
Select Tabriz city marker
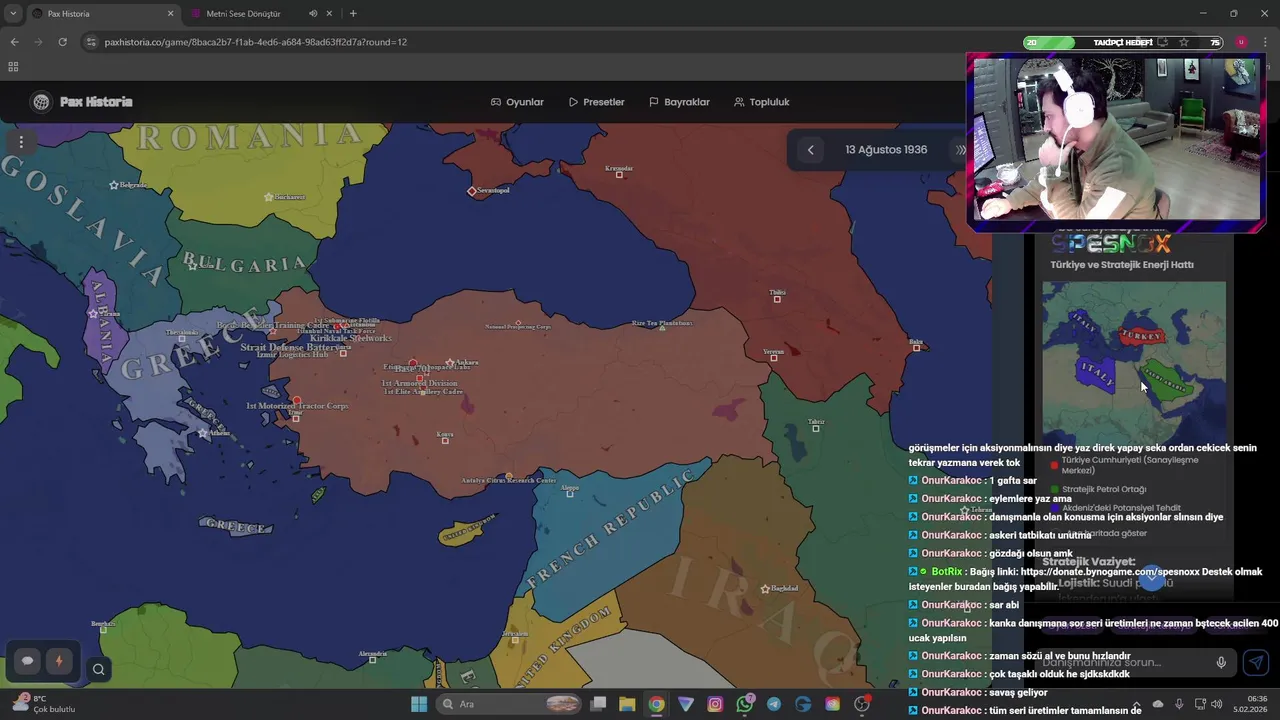point(816,428)
